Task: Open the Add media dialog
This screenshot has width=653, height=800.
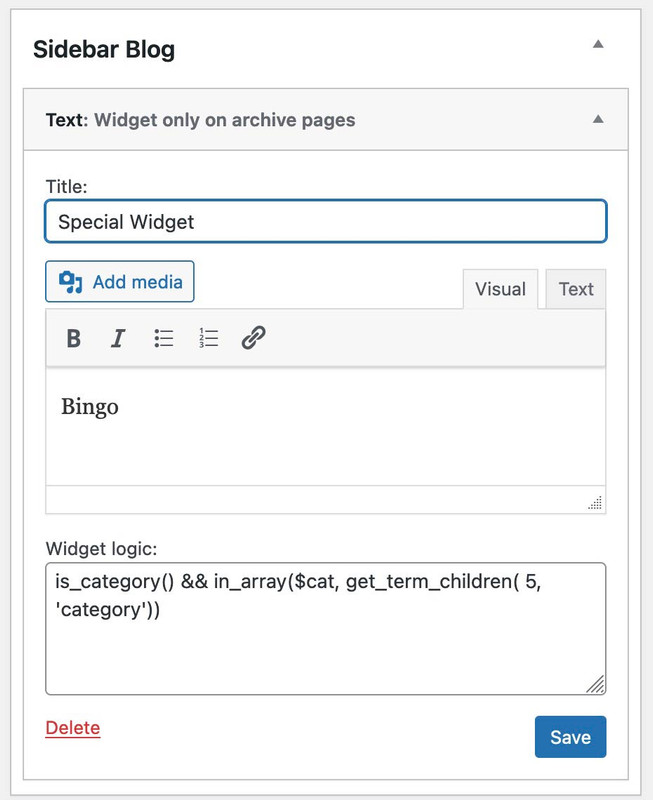Action: [120, 282]
